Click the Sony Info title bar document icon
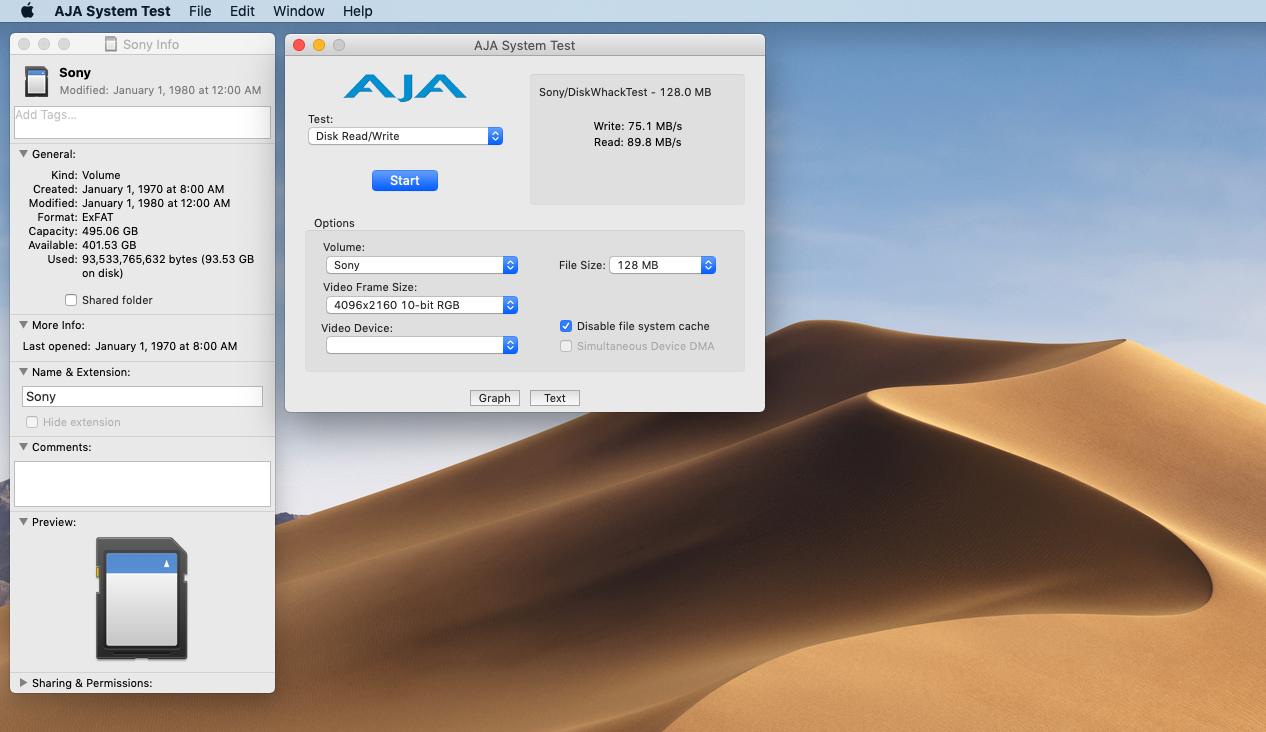The width and height of the screenshot is (1266, 732). 111,45
